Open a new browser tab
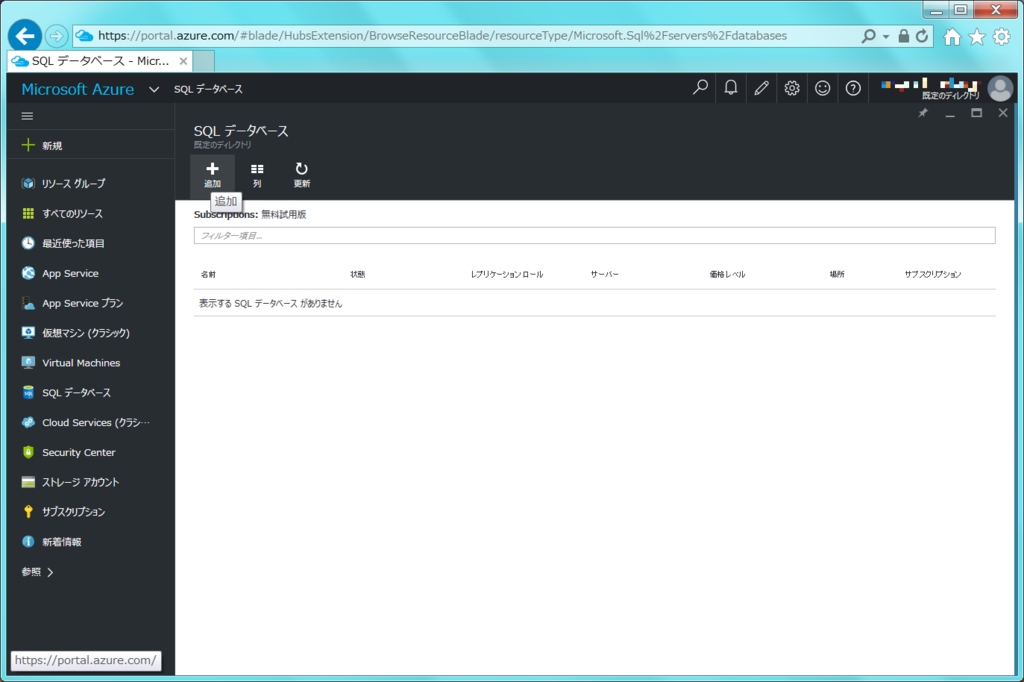Screen dimensions: 1024x682 (x=204, y=61)
